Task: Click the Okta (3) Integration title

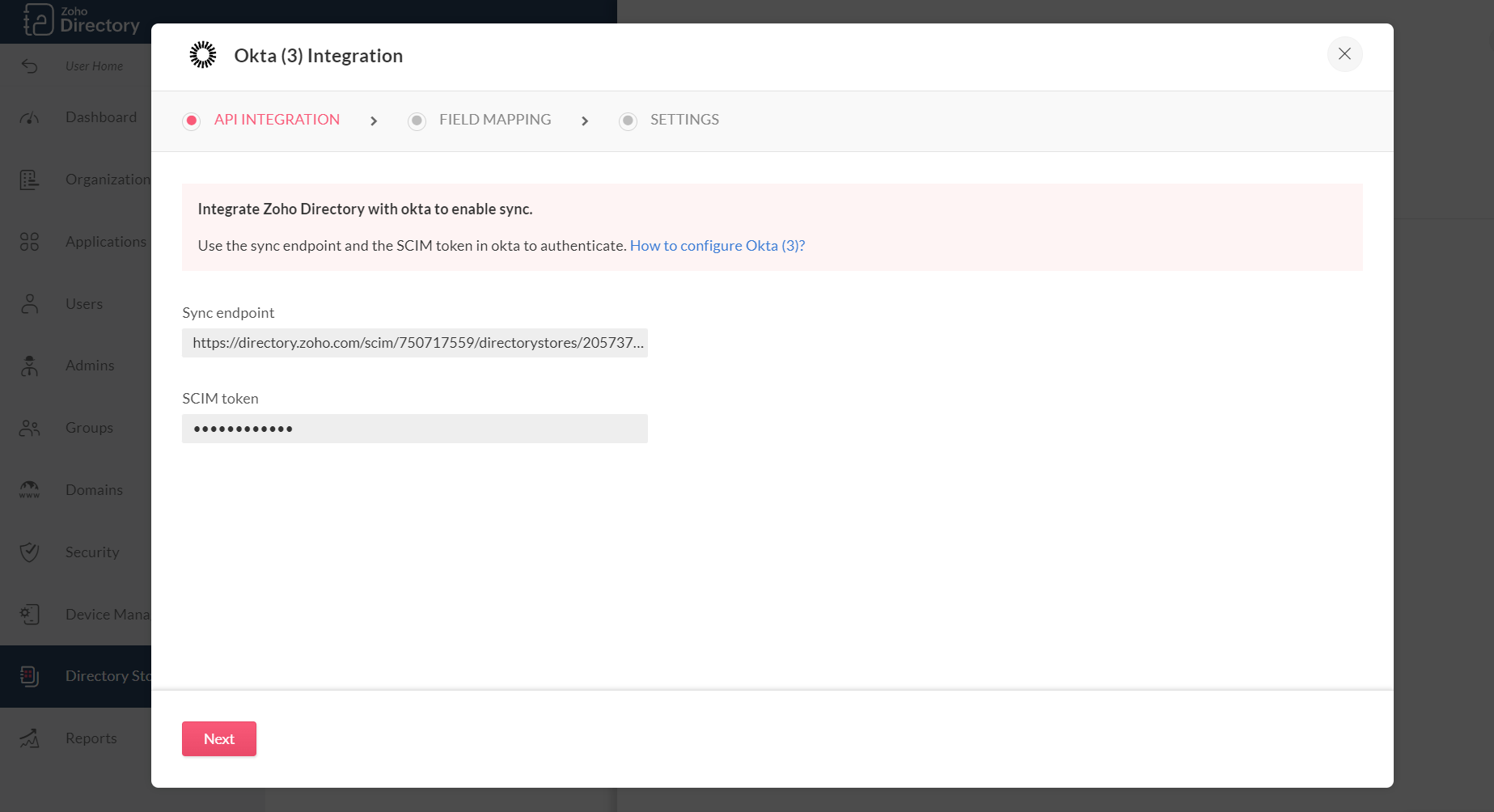Action: 319,56
